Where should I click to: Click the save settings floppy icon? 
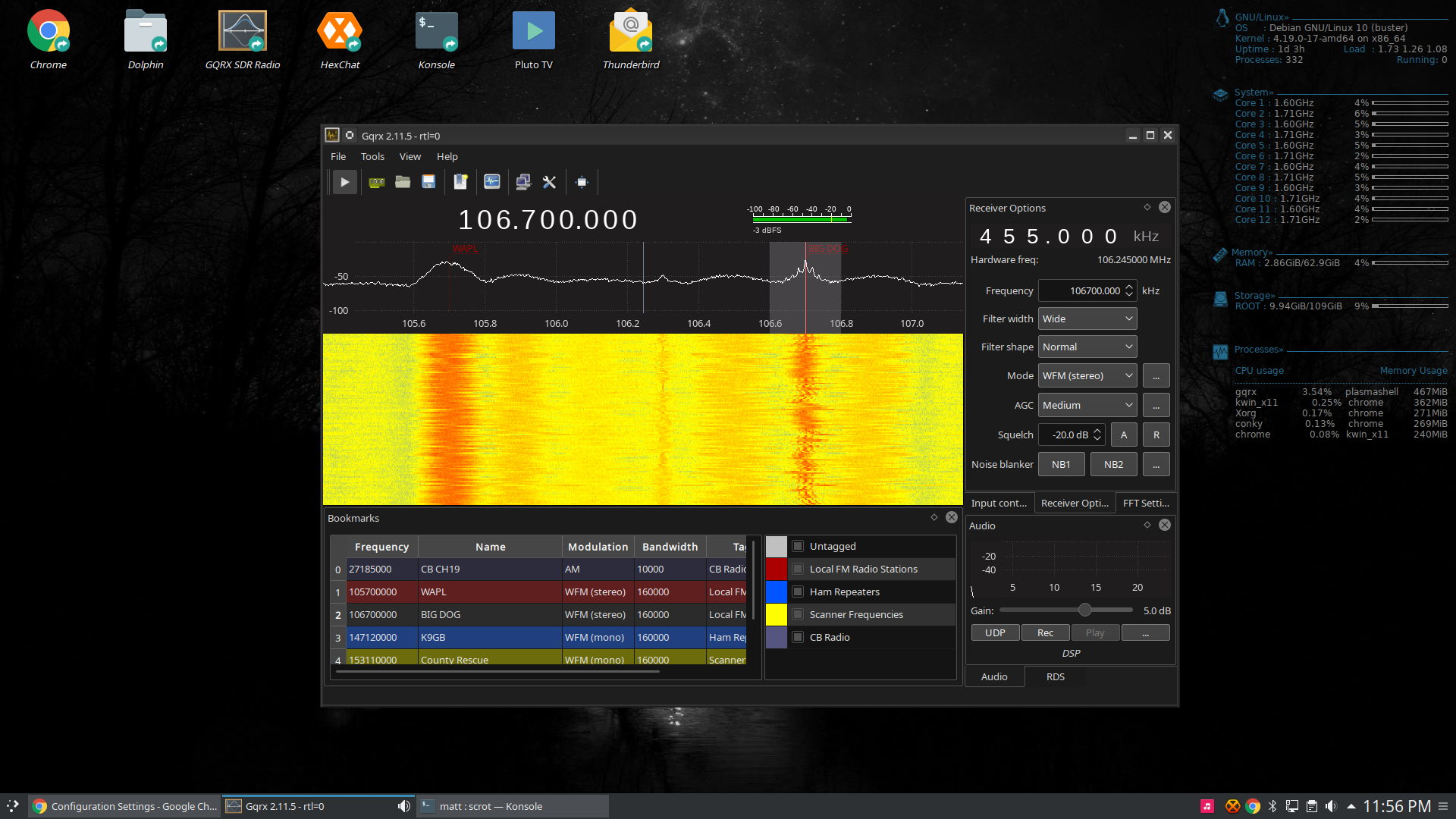[428, 182]
